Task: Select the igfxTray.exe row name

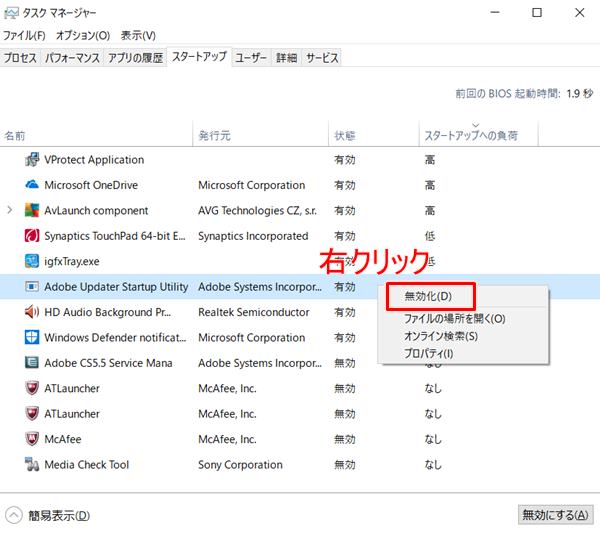Action: 72,261
